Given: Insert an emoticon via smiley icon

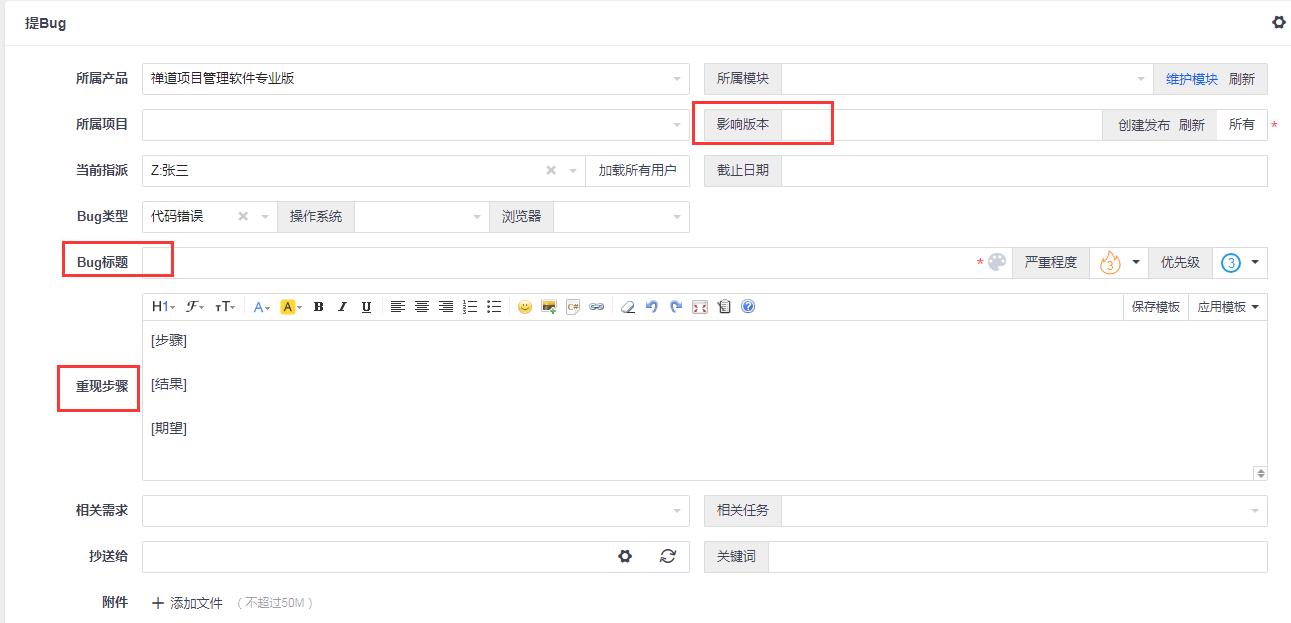Looking at the screenshot, I should point(525,307).
